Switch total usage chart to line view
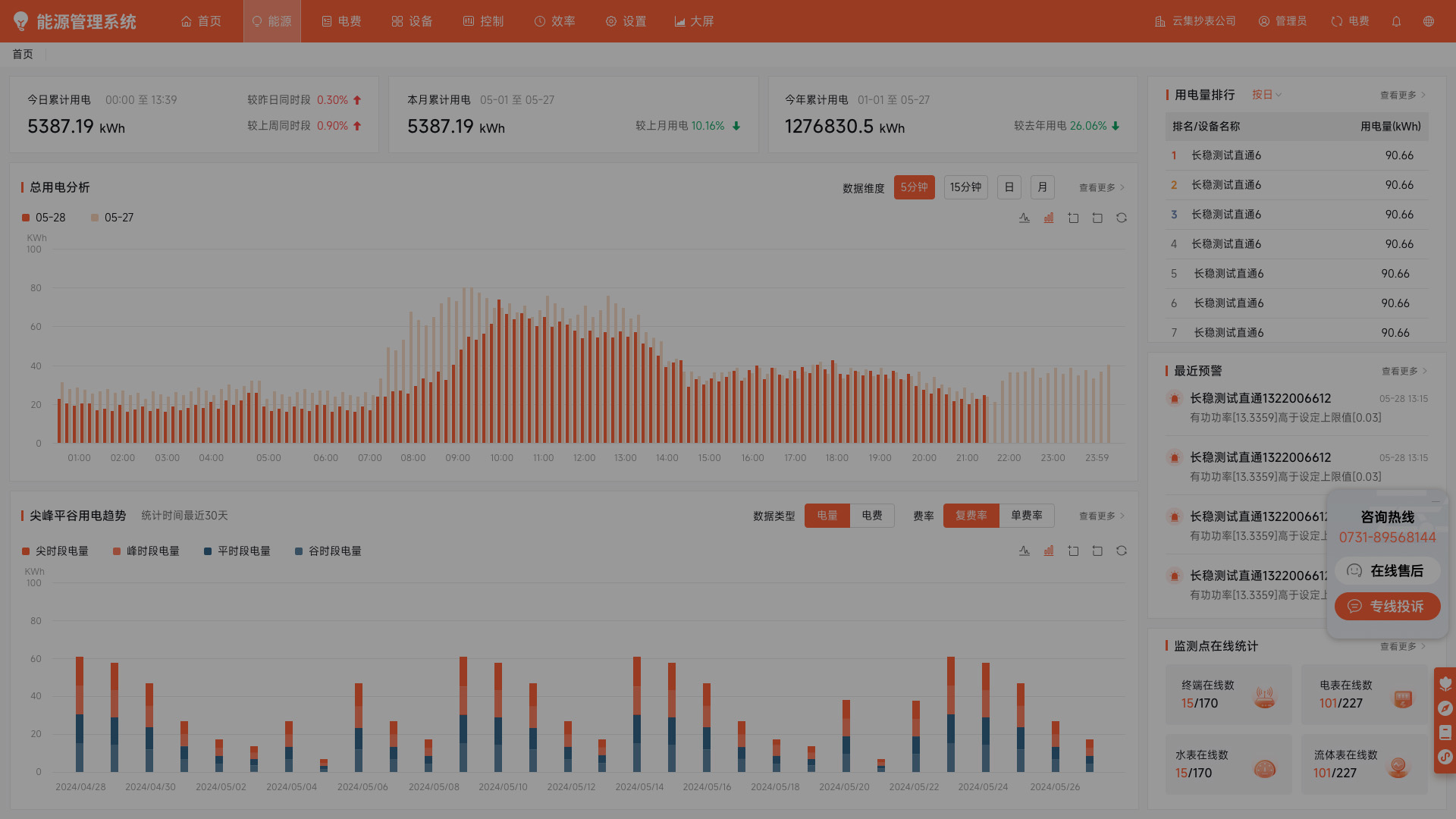This screenshot has height=819, width=1456. (x=1025, y=218)
